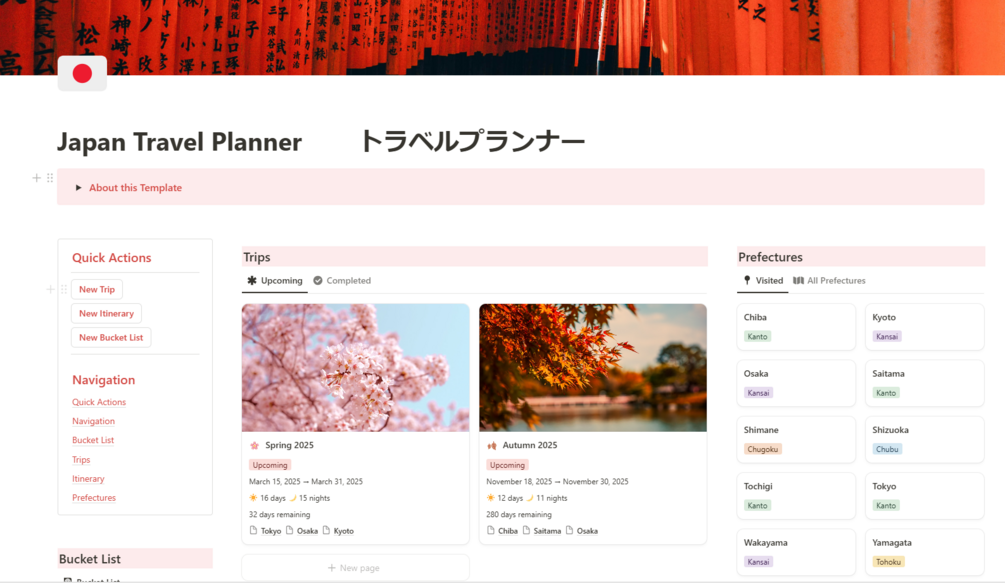Screen dimensions: 1005x583
Task: Click the Prefectures section heading
Action: 770,257
